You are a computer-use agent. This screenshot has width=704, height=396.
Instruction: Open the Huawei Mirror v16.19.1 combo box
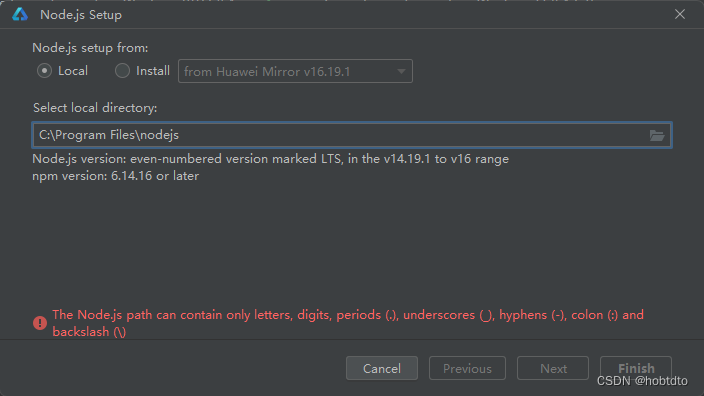(295, 71)
